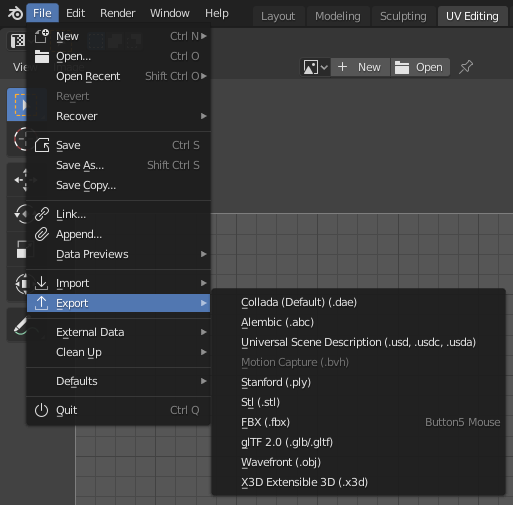This screenshot has height=505, width=513.
Task: Switch to the Sculpting workspace tab
Action: click(x=403, y=16)
